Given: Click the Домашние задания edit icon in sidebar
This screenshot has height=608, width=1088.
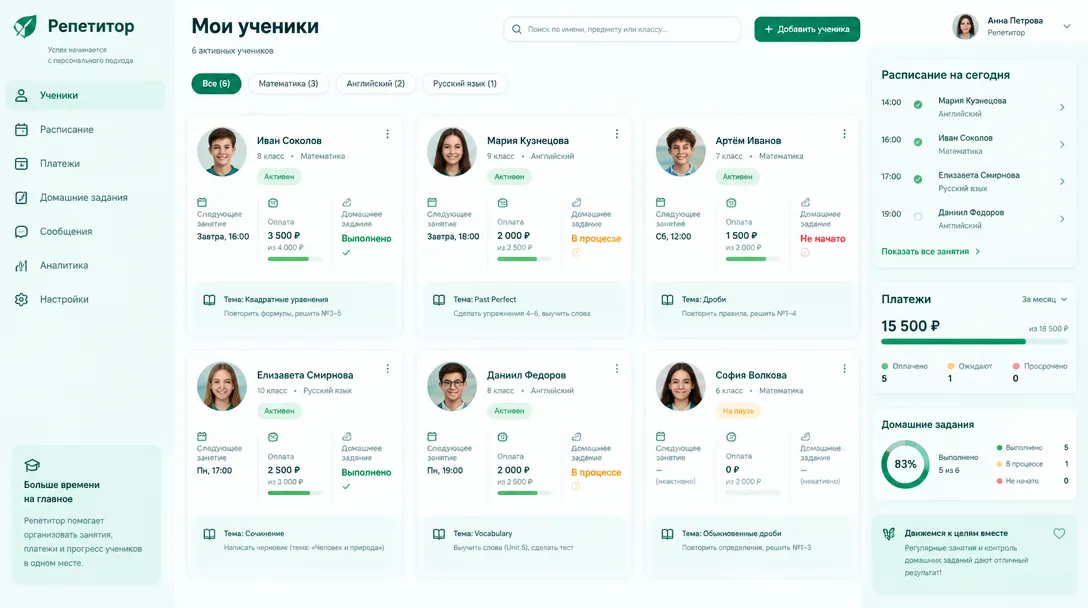Looking at the screenshot, I should pyautogui.click(x=22, y=197).
